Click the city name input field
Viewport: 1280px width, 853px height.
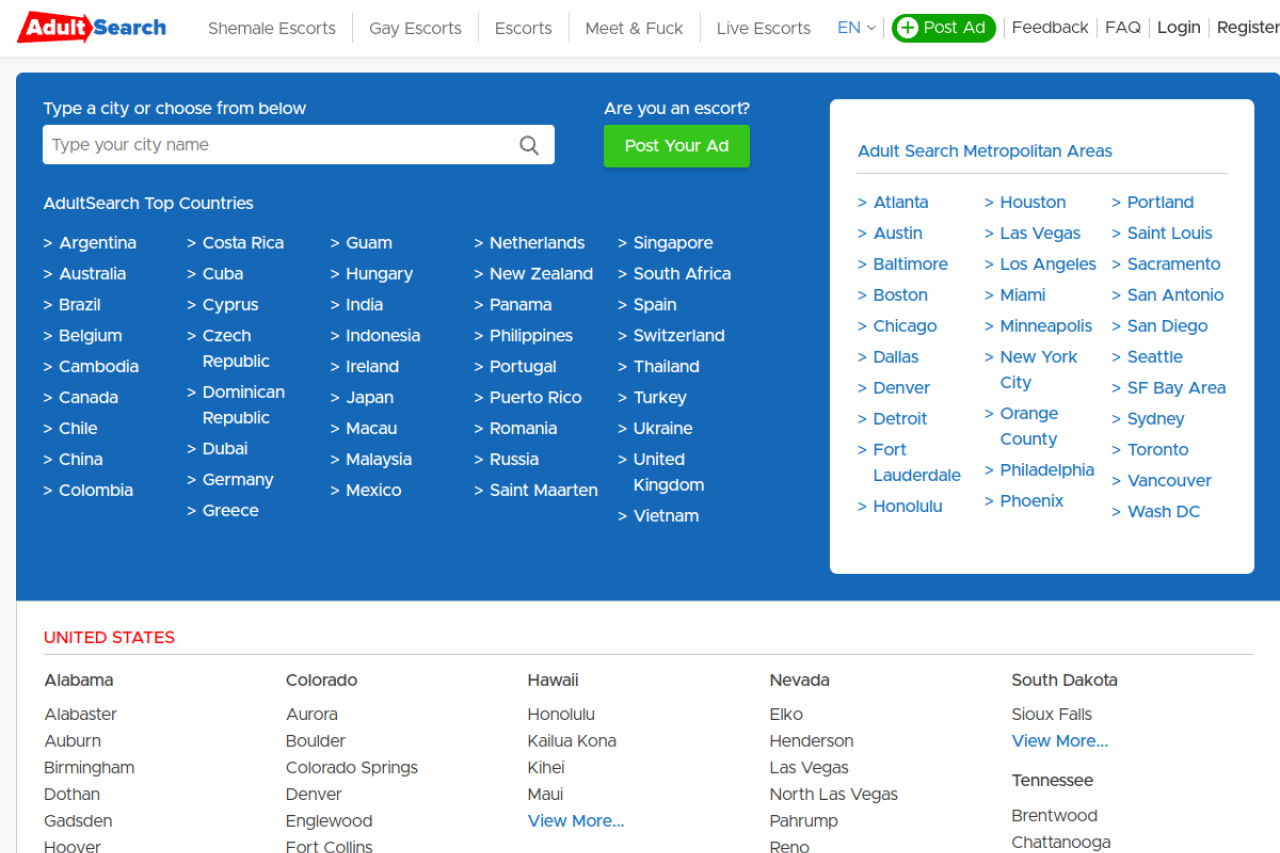(280, 145)
